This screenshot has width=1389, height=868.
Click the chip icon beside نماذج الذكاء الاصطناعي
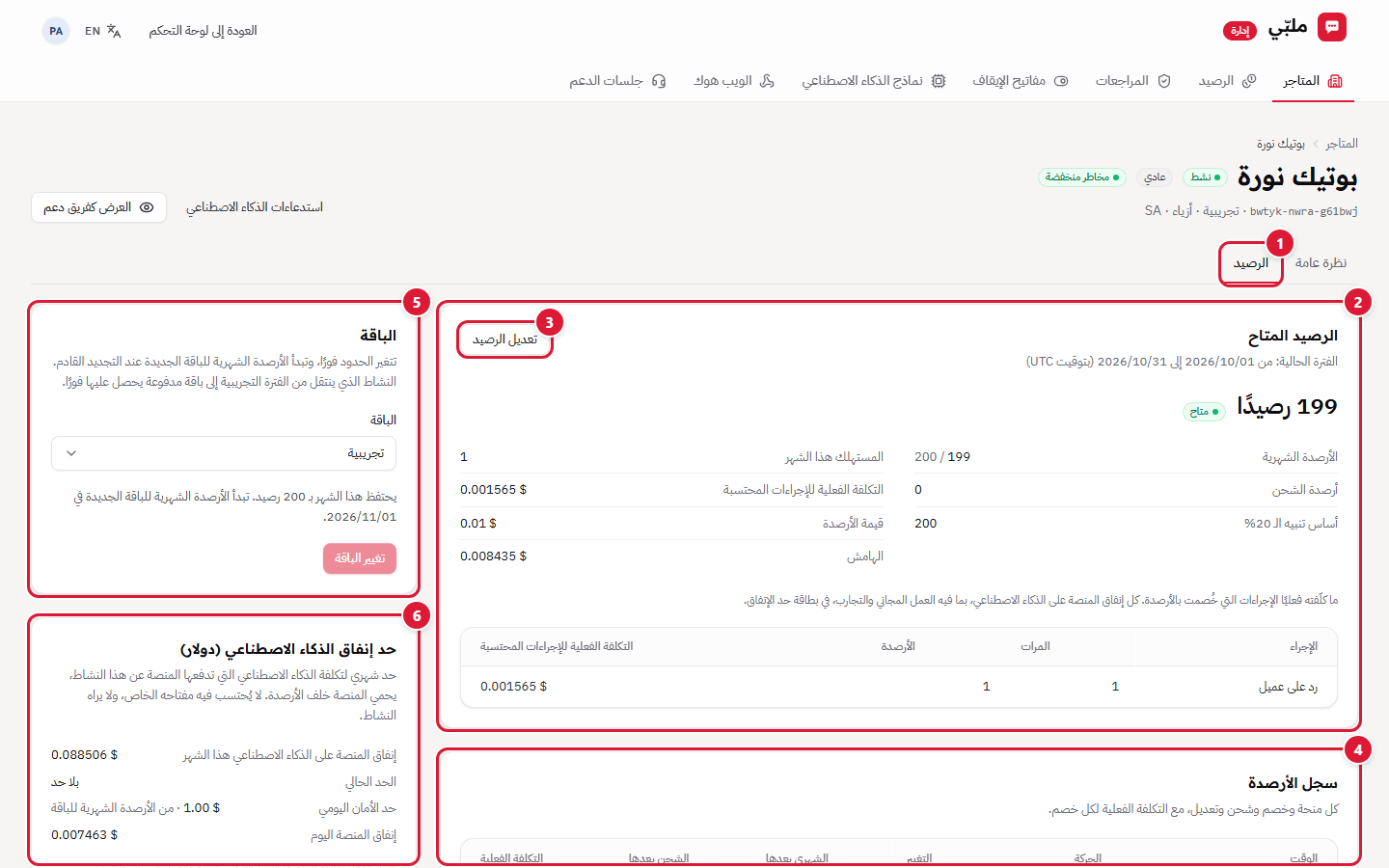pos(939,81)
